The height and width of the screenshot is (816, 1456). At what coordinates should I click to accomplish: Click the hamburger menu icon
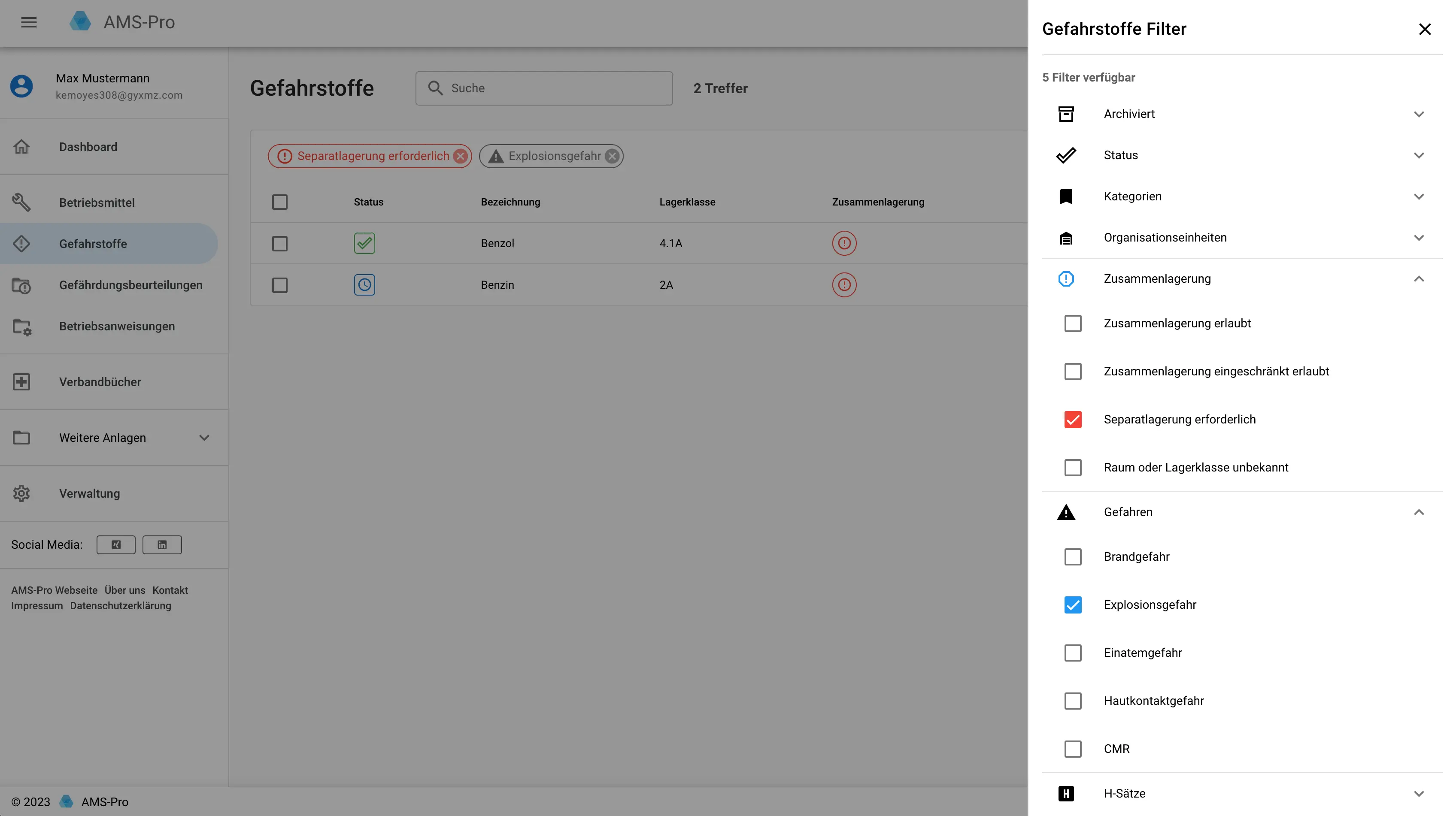pos(29,23)
